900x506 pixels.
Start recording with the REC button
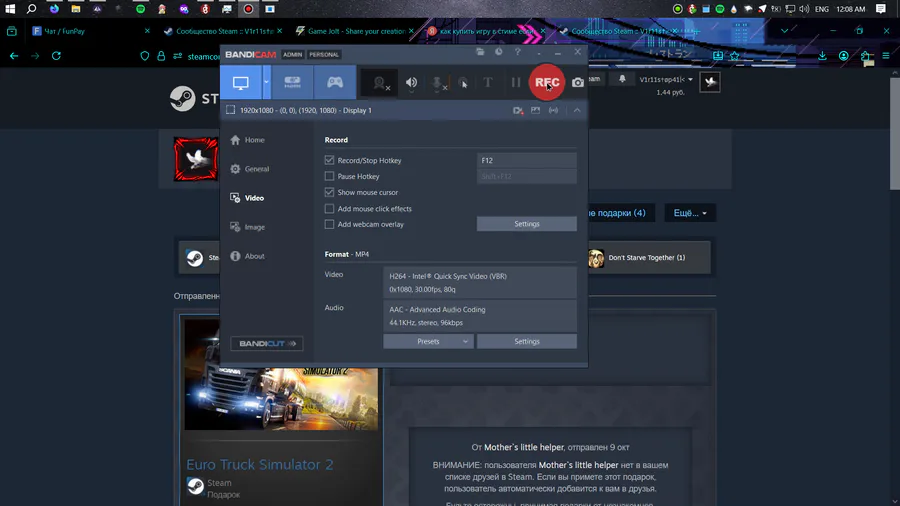(x=547, y=83)
